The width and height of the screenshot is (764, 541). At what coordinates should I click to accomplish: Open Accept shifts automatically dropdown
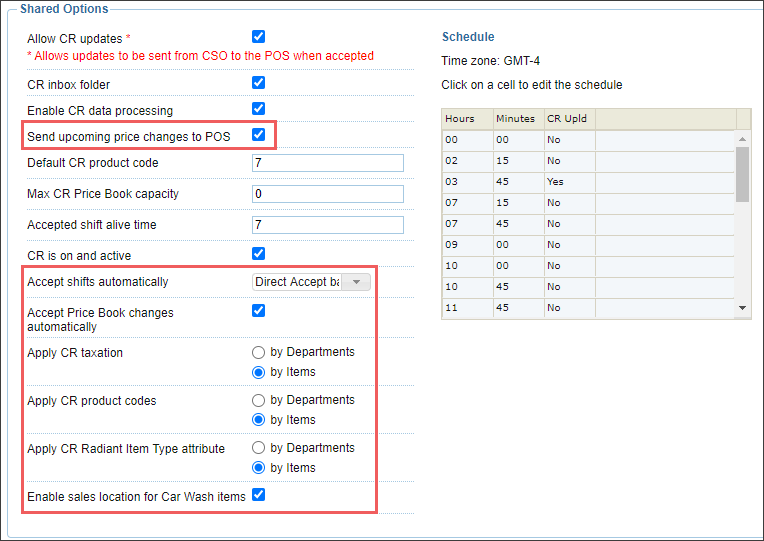[311, 282]
